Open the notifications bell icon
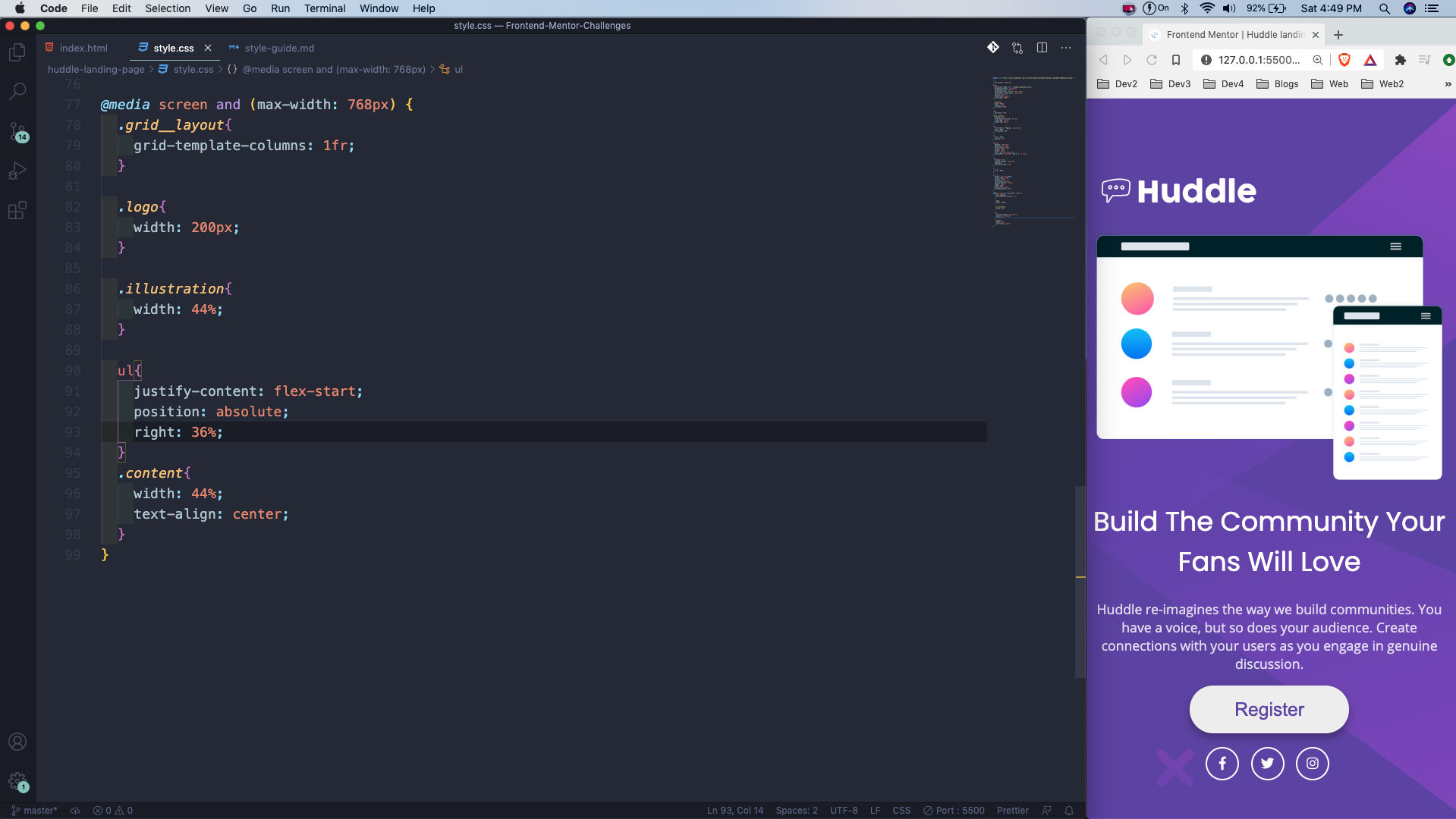This screenshot has width=1456, height=819. 1069,810
